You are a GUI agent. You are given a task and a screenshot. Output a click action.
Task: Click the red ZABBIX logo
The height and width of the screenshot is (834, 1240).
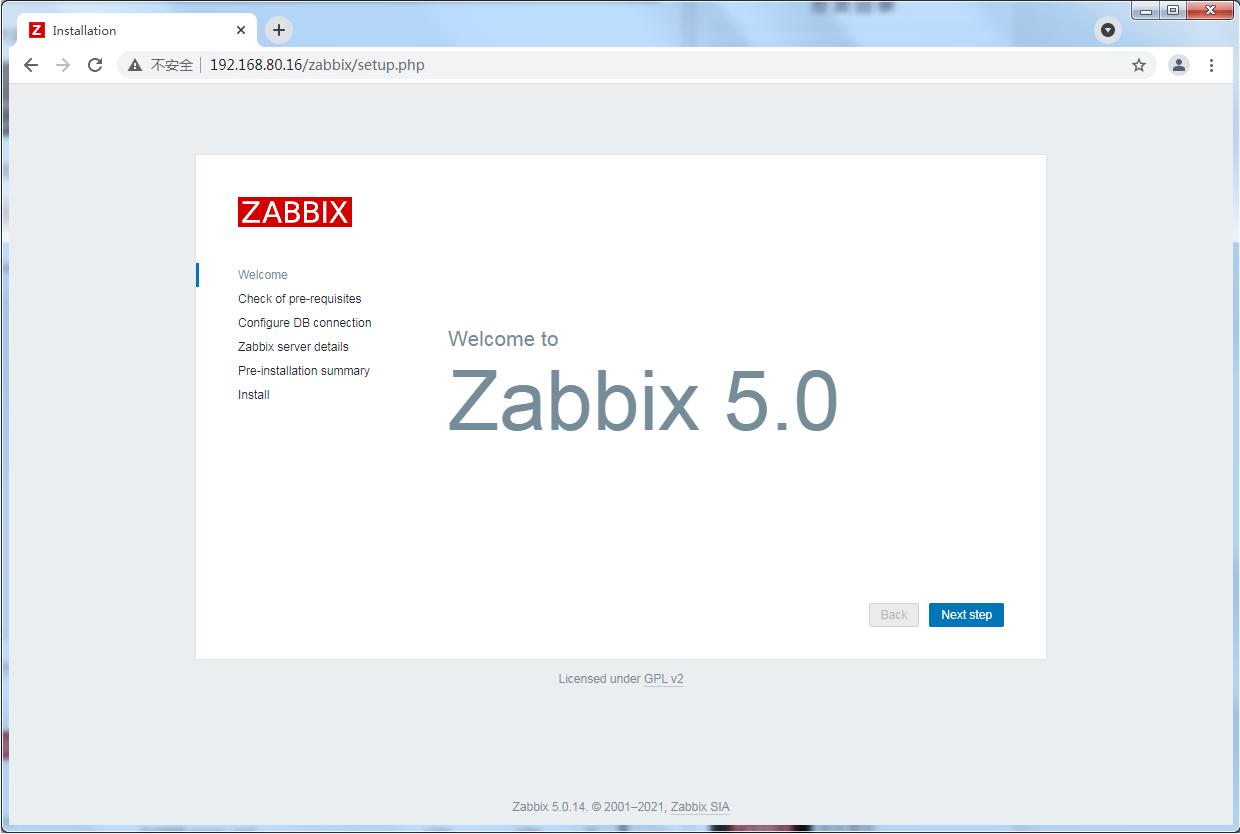tap(295, 212)
